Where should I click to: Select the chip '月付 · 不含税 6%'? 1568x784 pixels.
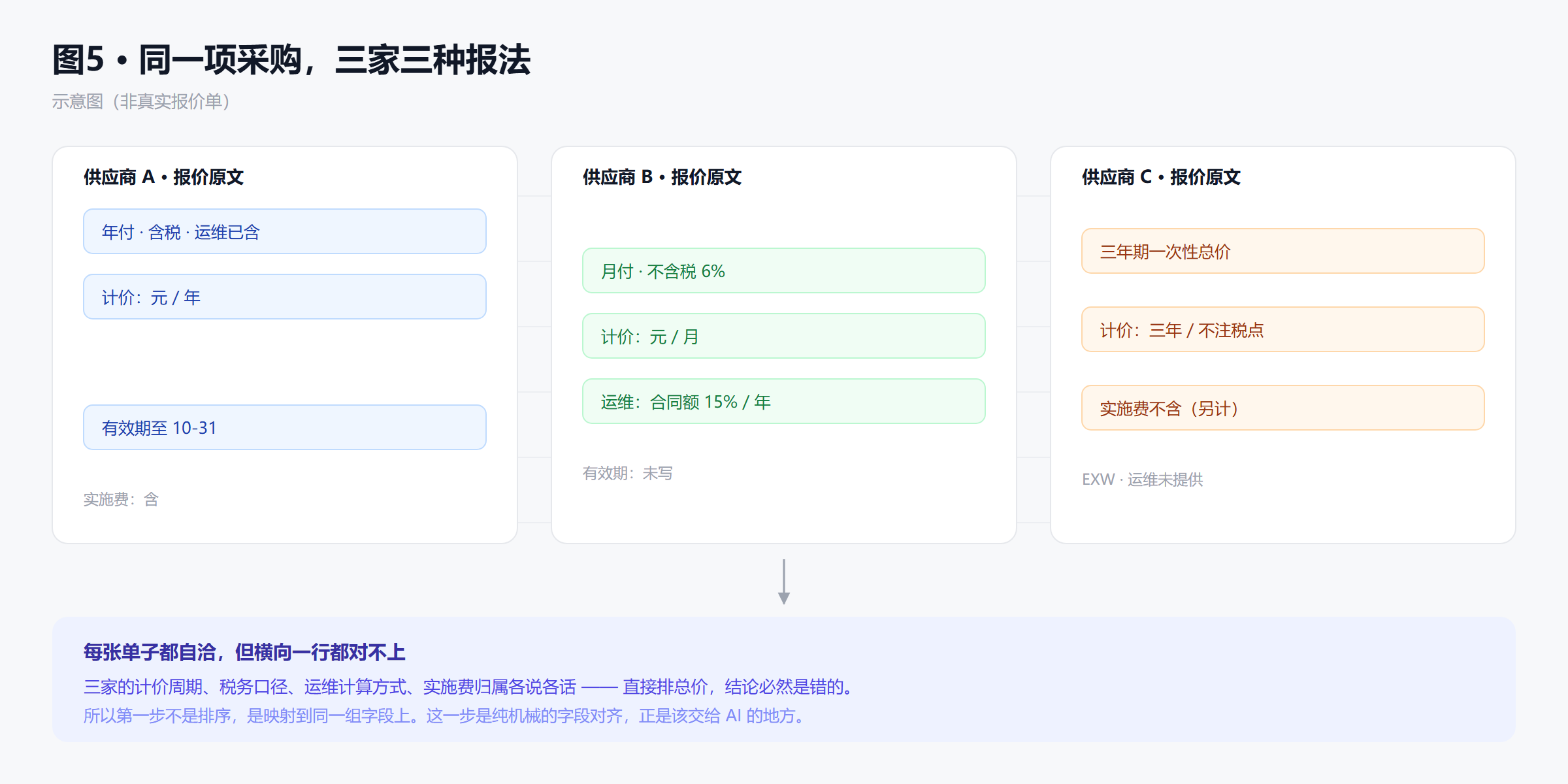[x=784, y=270]
